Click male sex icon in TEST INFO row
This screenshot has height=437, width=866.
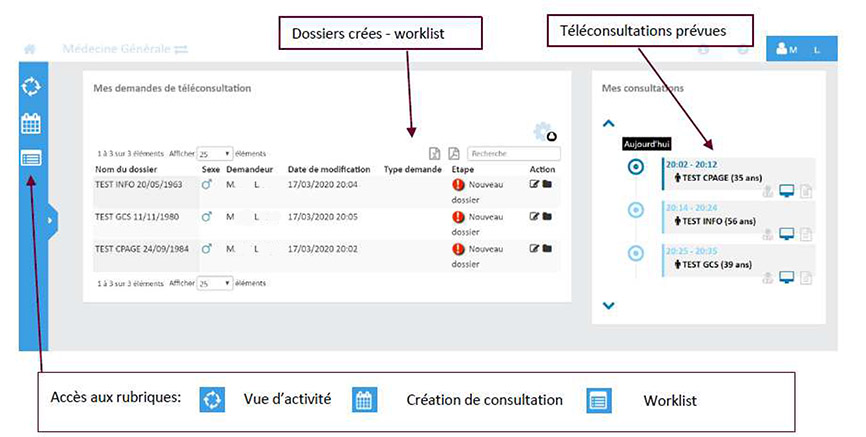207,185
